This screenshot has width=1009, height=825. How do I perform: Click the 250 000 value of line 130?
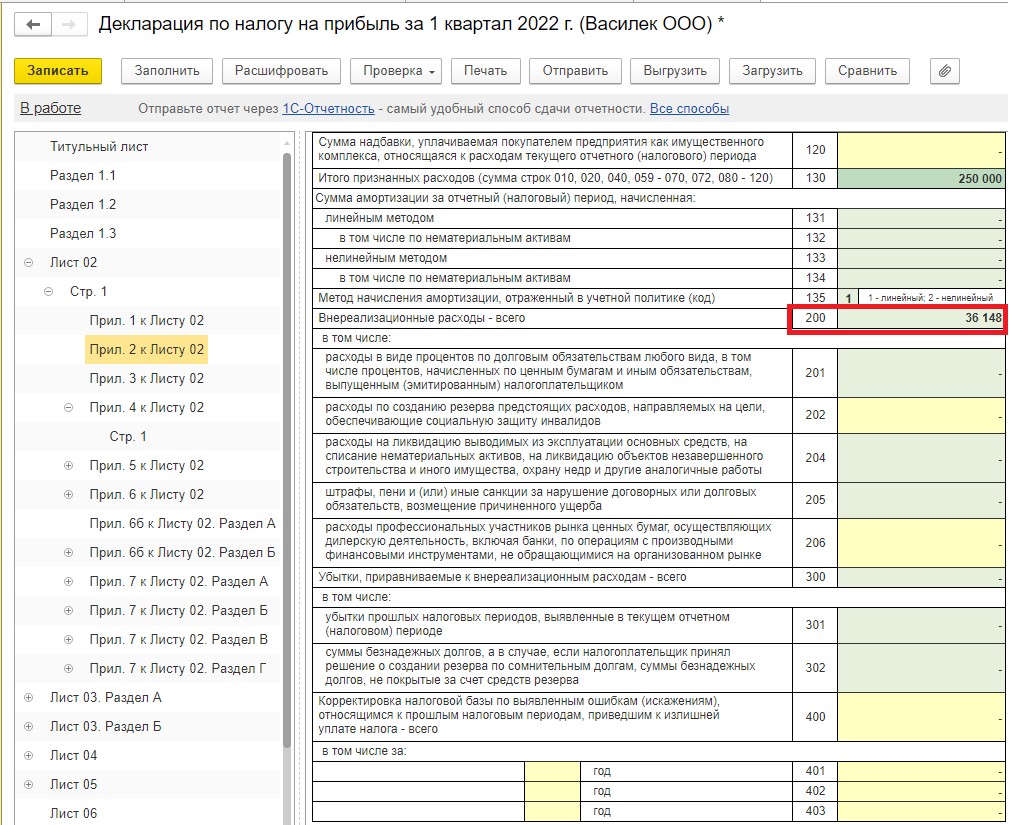(921, 178)
